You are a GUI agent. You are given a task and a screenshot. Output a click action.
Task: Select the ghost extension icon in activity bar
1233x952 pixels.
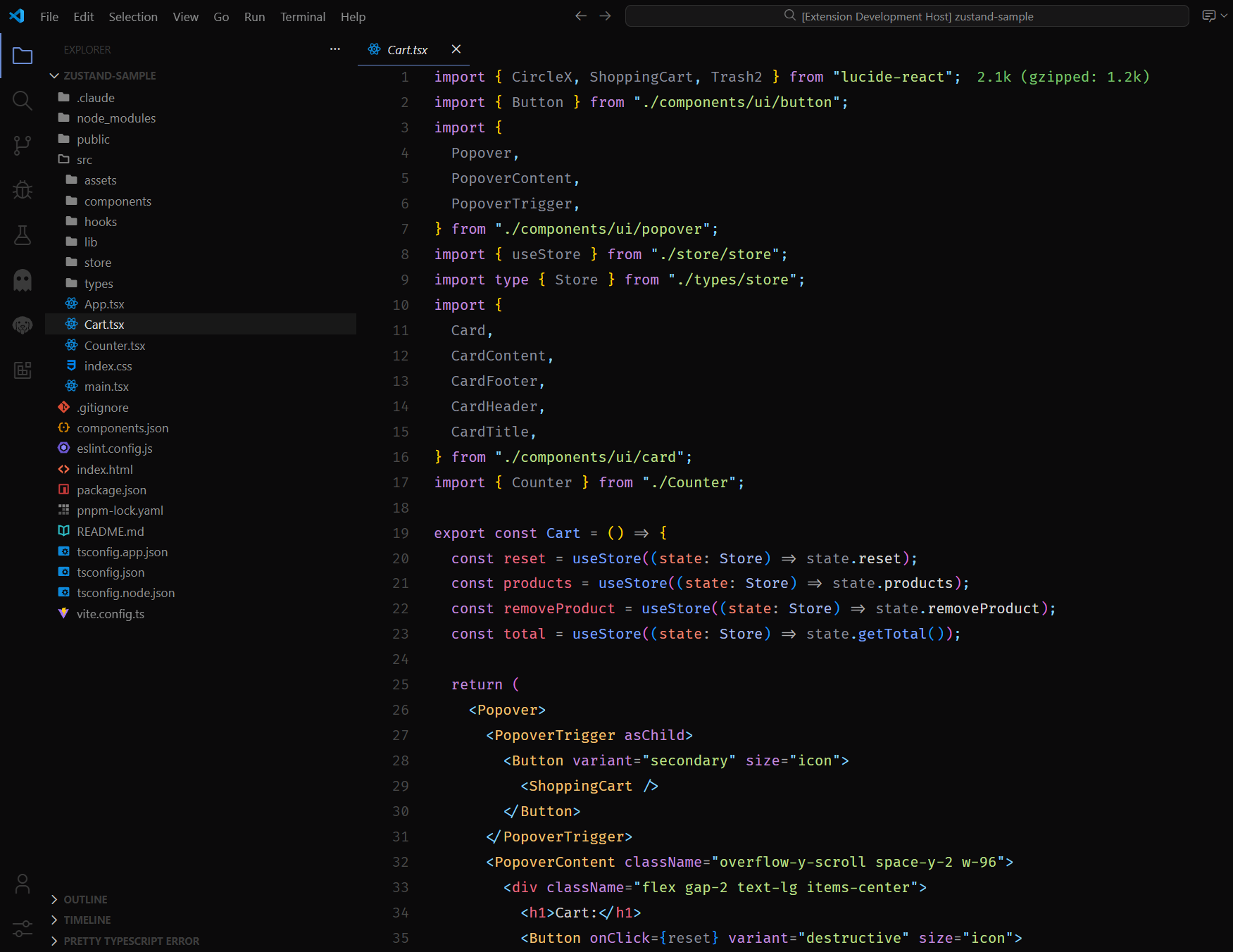pyautogui.click(x=22, y=280)
